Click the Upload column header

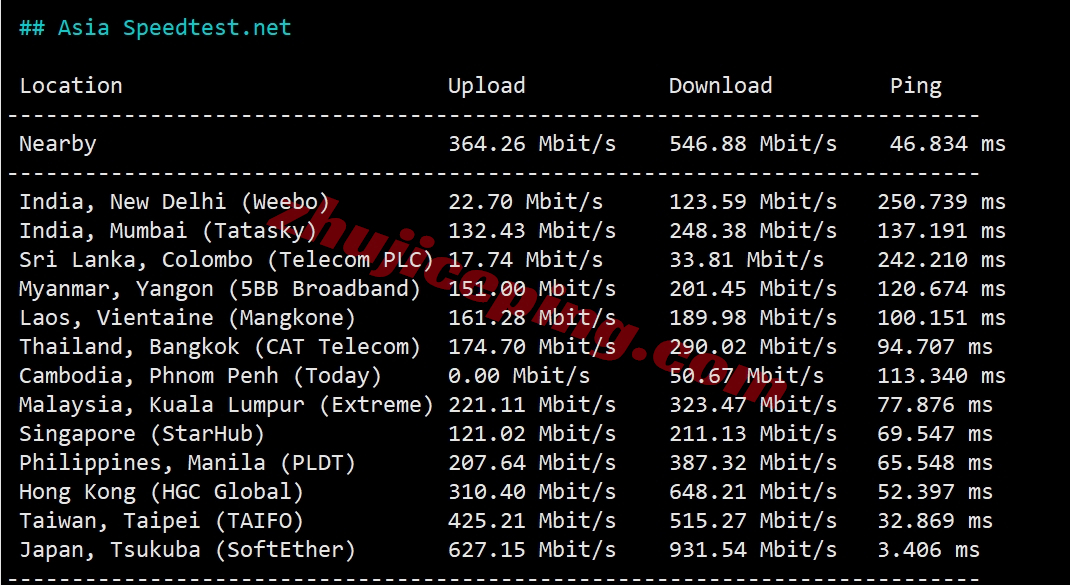point(487,86)
